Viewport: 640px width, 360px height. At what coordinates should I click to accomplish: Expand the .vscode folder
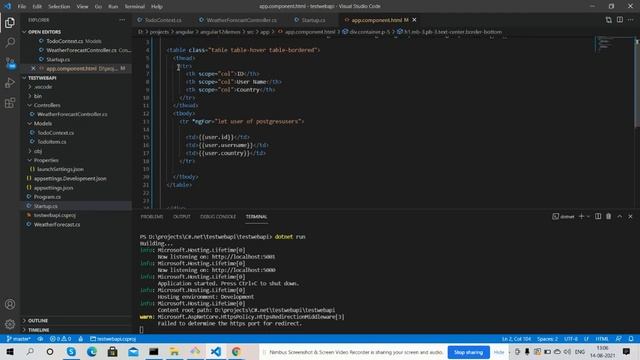[43, 87]
